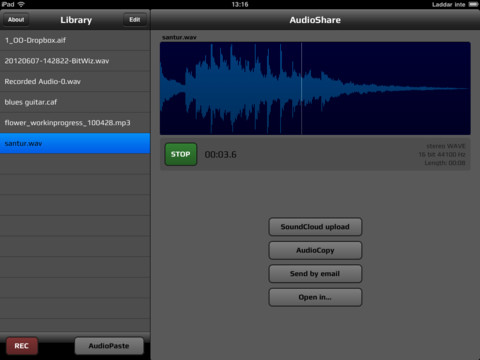Share the file via Send by email
This screenshot has width=480, height=360.
pos(315,274)
